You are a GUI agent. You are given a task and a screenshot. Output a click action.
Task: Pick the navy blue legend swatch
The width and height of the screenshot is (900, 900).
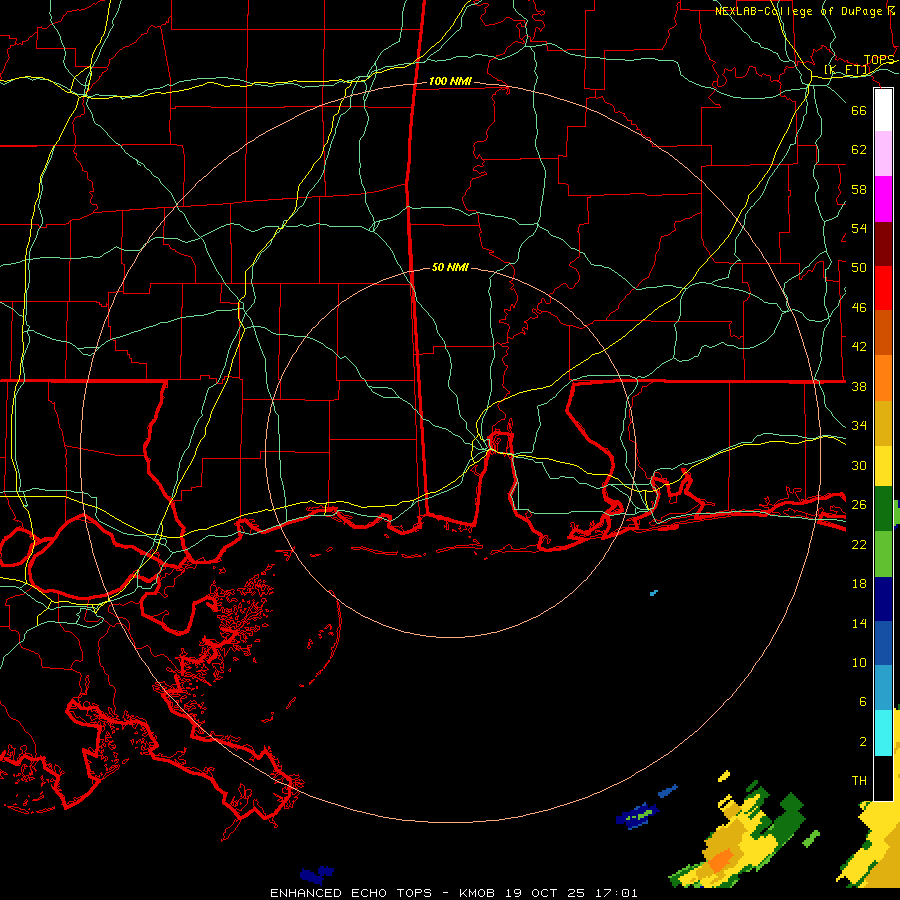click(x=883, y=599)
